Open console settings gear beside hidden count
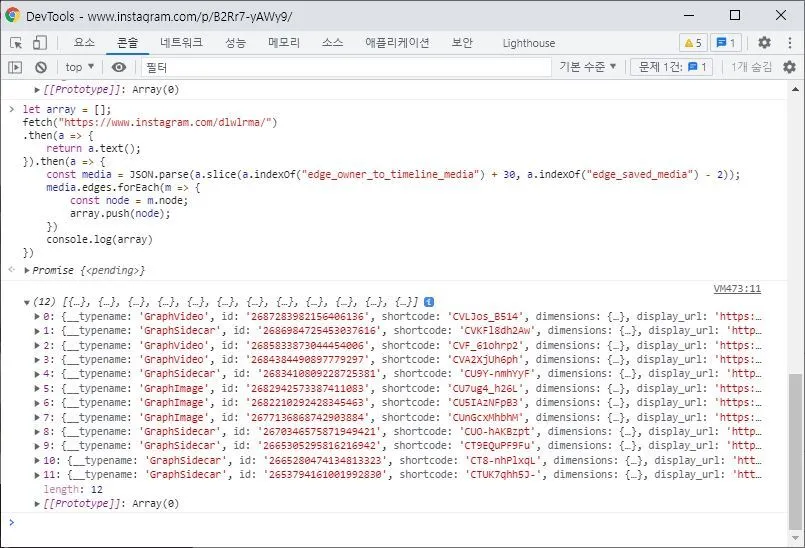 pos(789,67)
